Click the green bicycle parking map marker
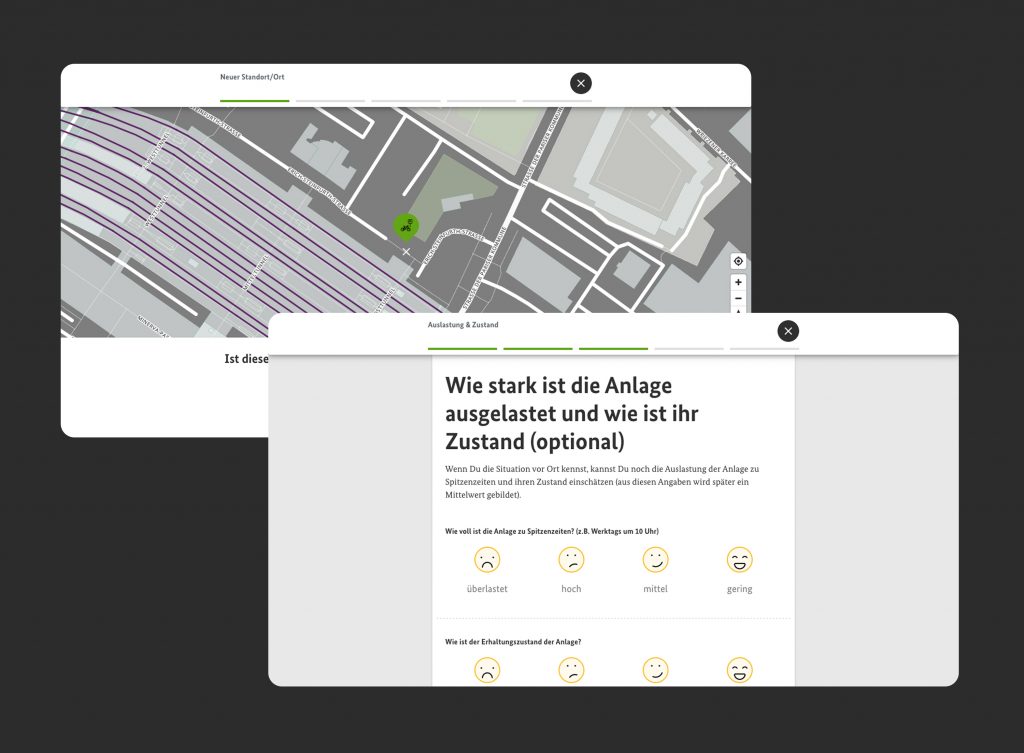 point(405,227)
